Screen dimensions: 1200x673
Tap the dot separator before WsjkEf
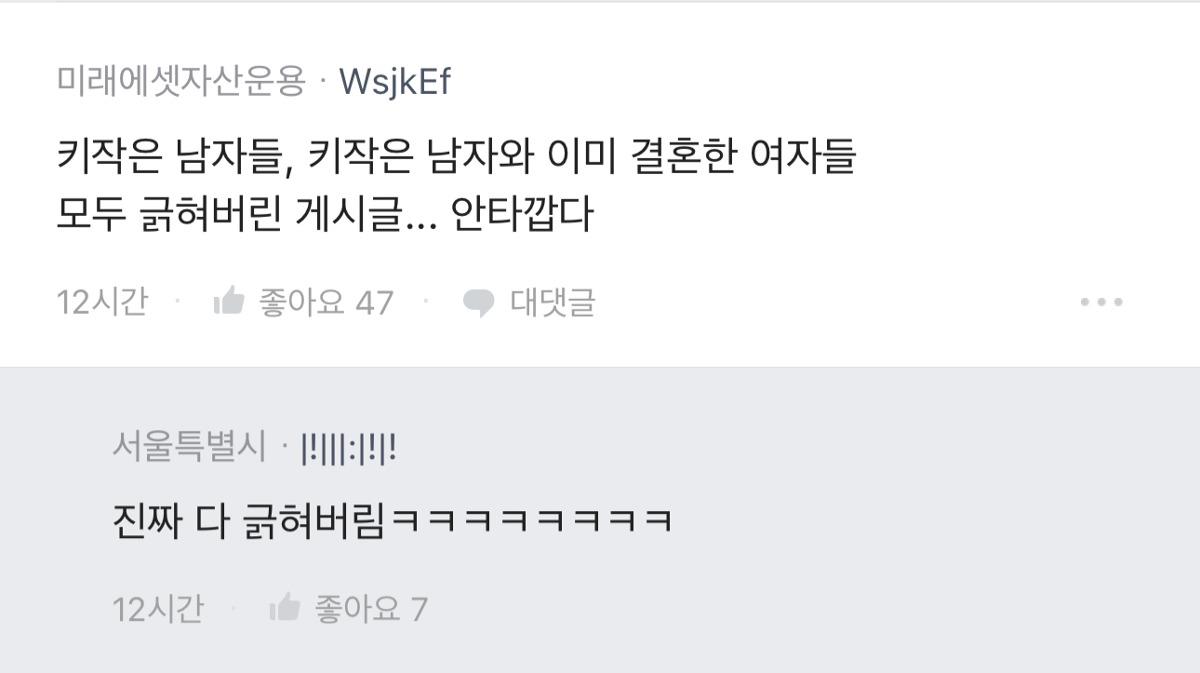pyautogui.click(x=323, y=83)
